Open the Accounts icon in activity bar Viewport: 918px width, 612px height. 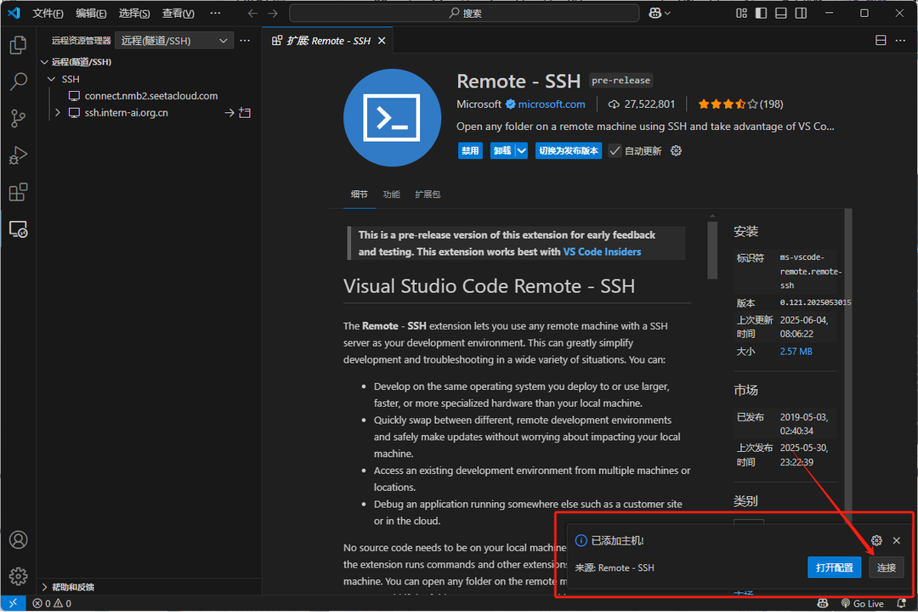18,539
